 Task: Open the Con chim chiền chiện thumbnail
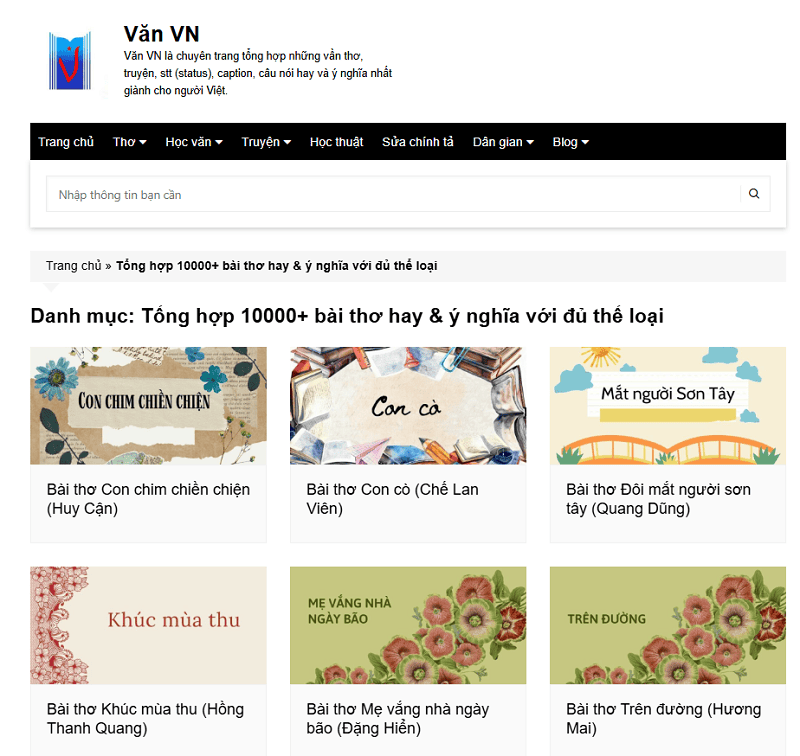(x=148, y=406)
